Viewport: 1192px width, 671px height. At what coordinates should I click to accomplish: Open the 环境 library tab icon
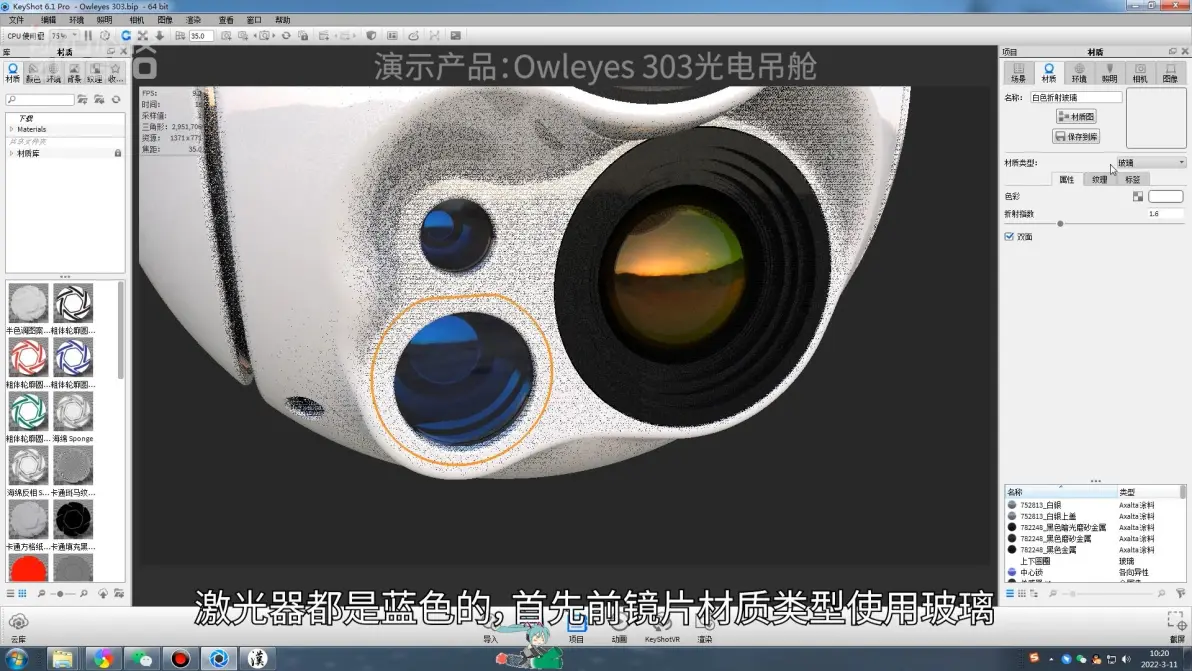click(53, 73)
